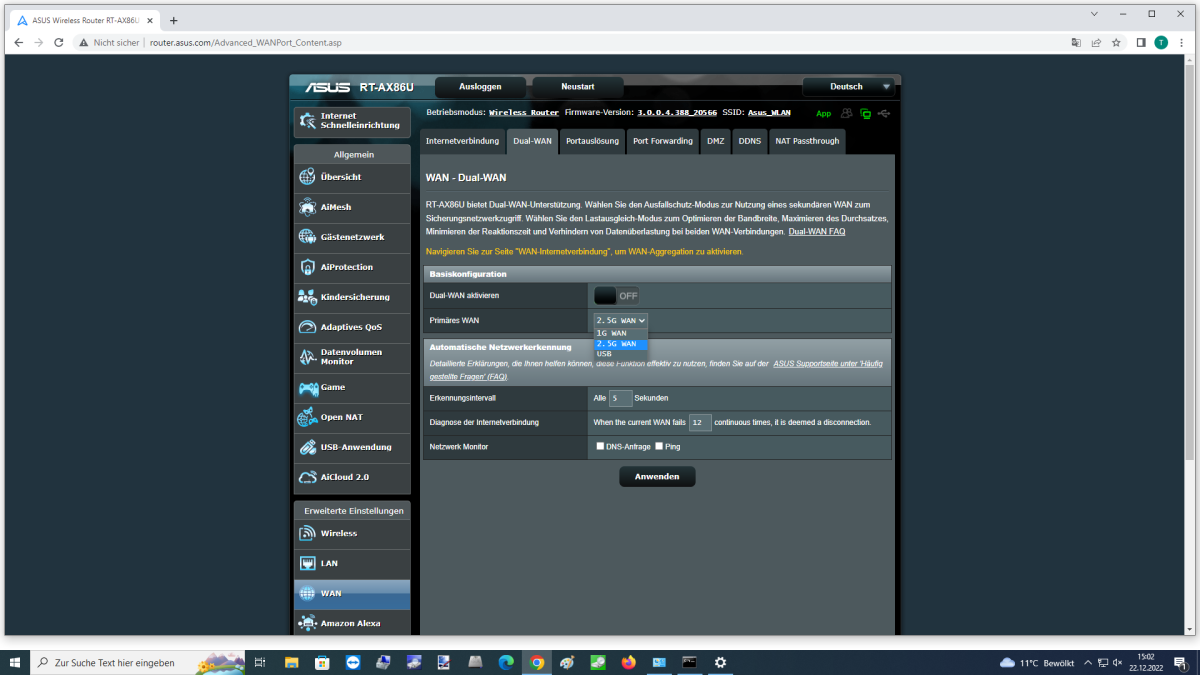Switch to the Dual-WAN tab
Image resolution: width=1200 pixels, height=675 pixels.
pyautogui.click(x=532, y=141)
